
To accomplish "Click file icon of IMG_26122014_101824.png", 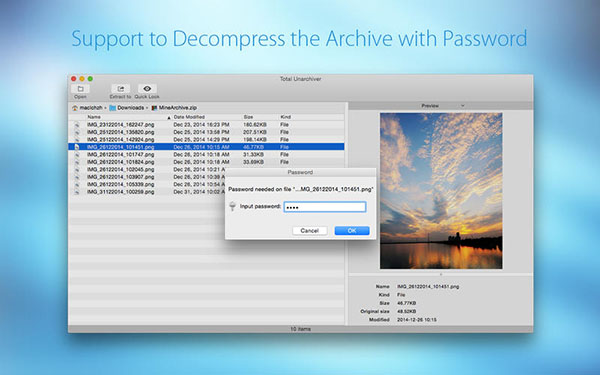I will click(77, 162).
